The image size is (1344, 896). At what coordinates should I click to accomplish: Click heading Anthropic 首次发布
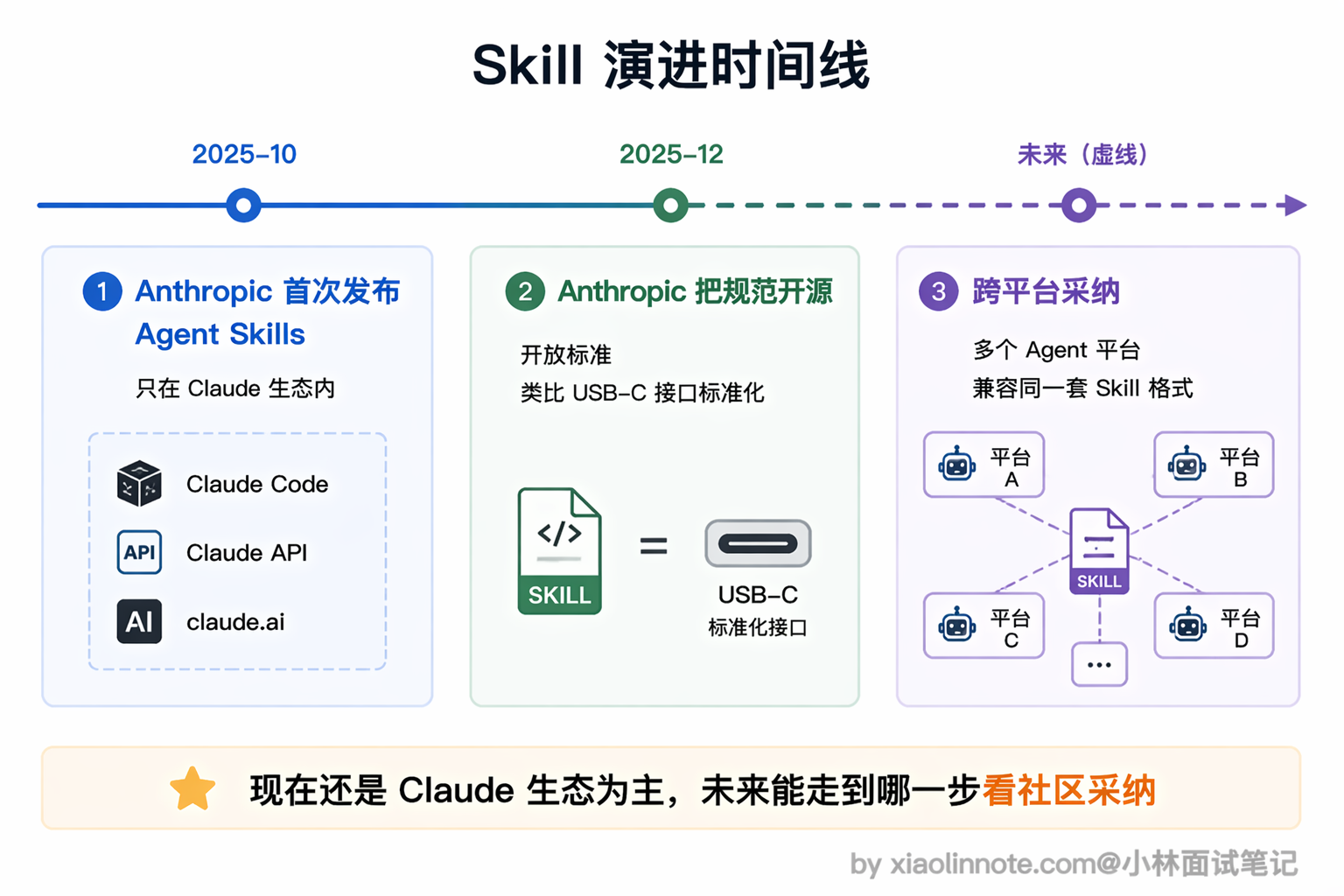267,291
